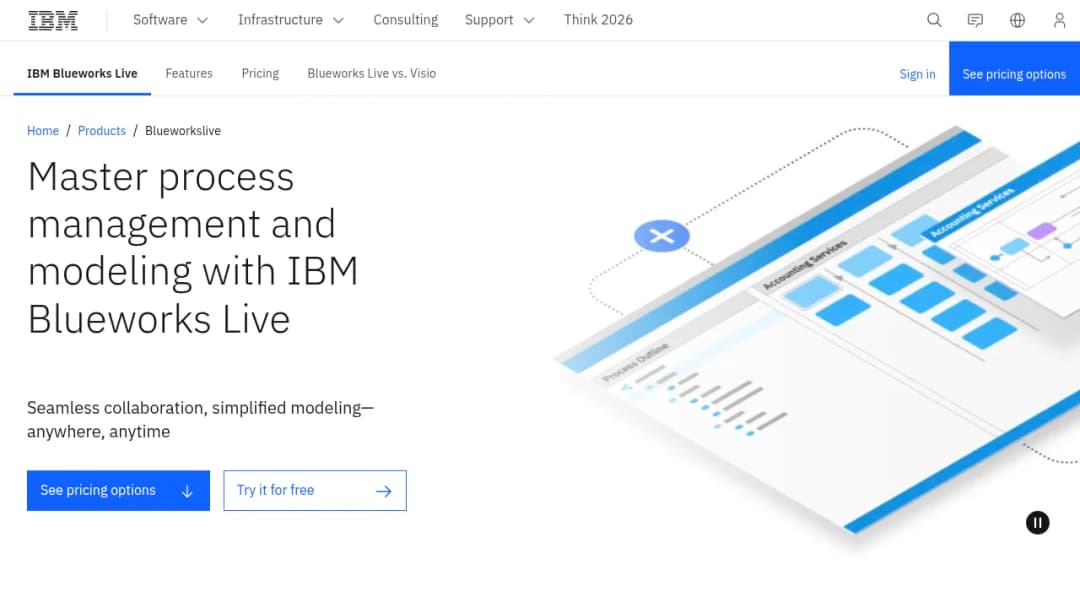Image resolution: width=1080 pixels, height=608 pixels.
Task: Open the user profile icon
Action: click(x=1059, y=20)
